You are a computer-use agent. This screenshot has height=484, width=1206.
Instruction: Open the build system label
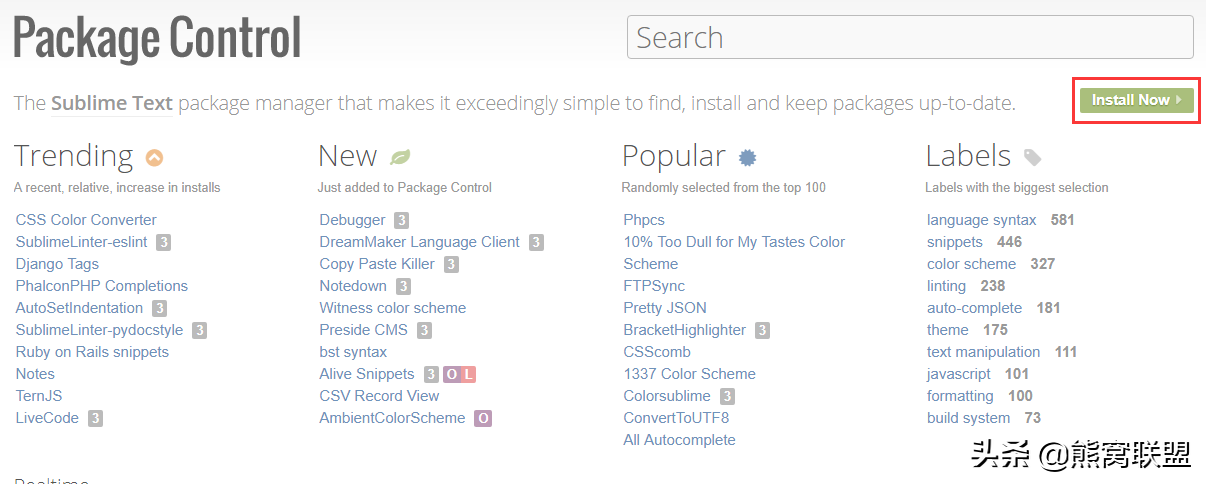coord(969,418)
